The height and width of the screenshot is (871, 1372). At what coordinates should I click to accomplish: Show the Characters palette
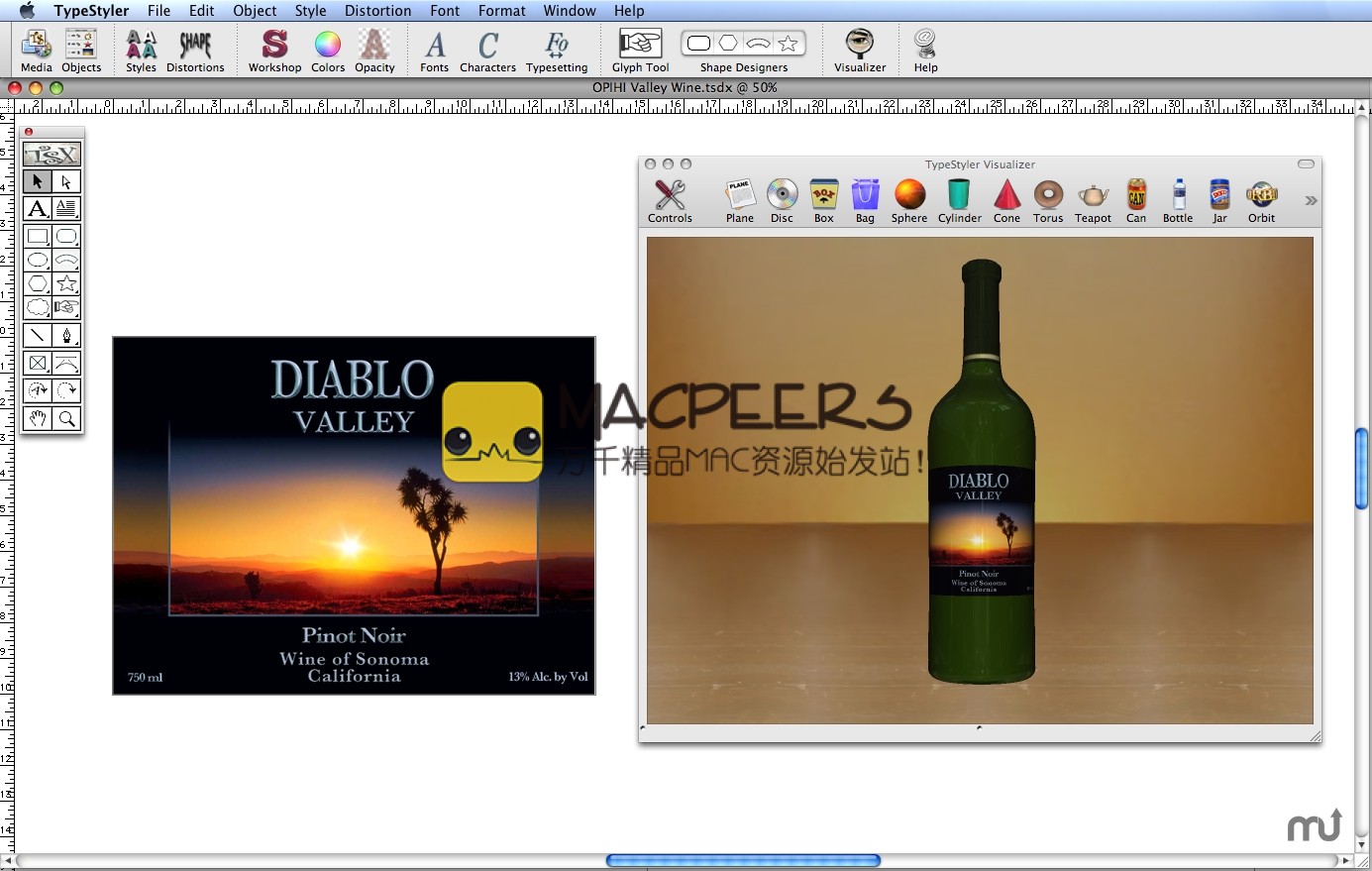click(487, 51)
